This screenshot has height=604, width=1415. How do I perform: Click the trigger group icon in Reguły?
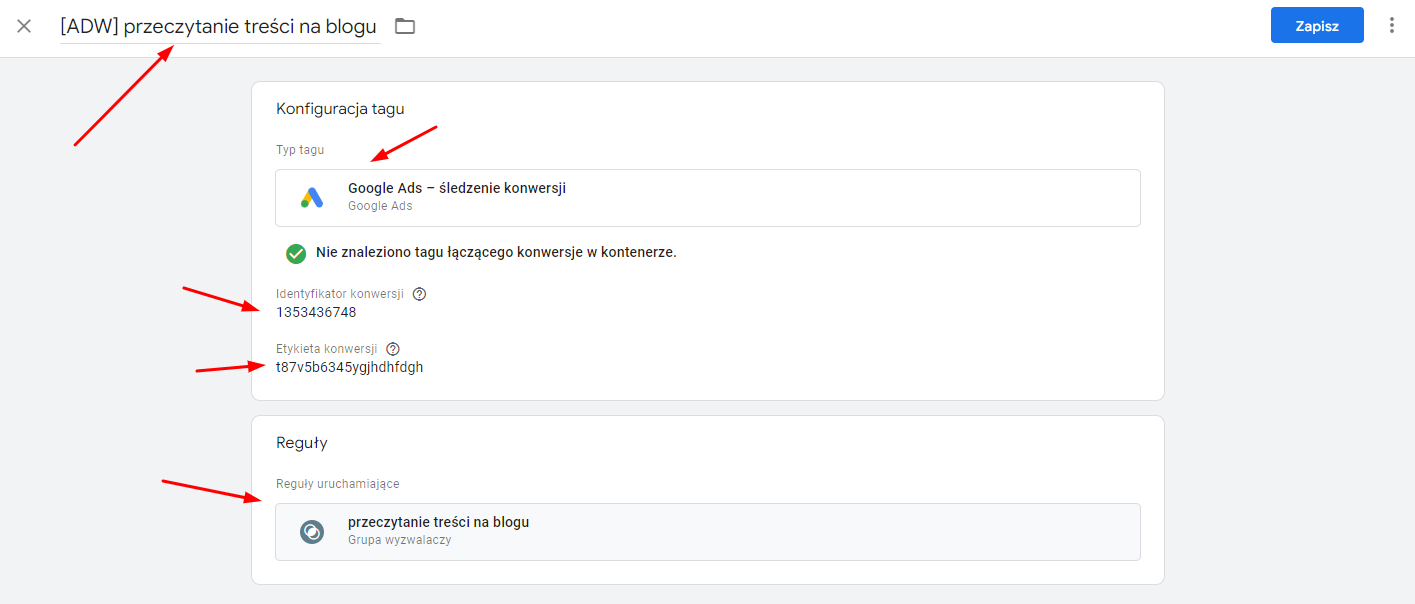point(312,530)
